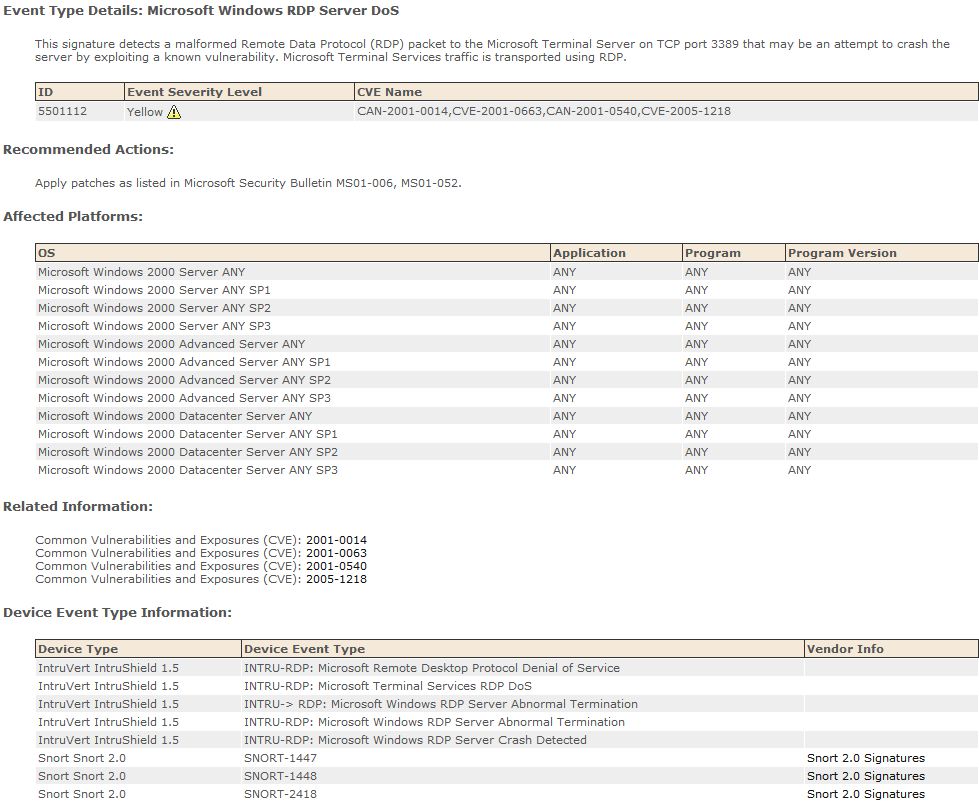Click the Program column header
979x802 pixels.
click(x=734, y=253)
